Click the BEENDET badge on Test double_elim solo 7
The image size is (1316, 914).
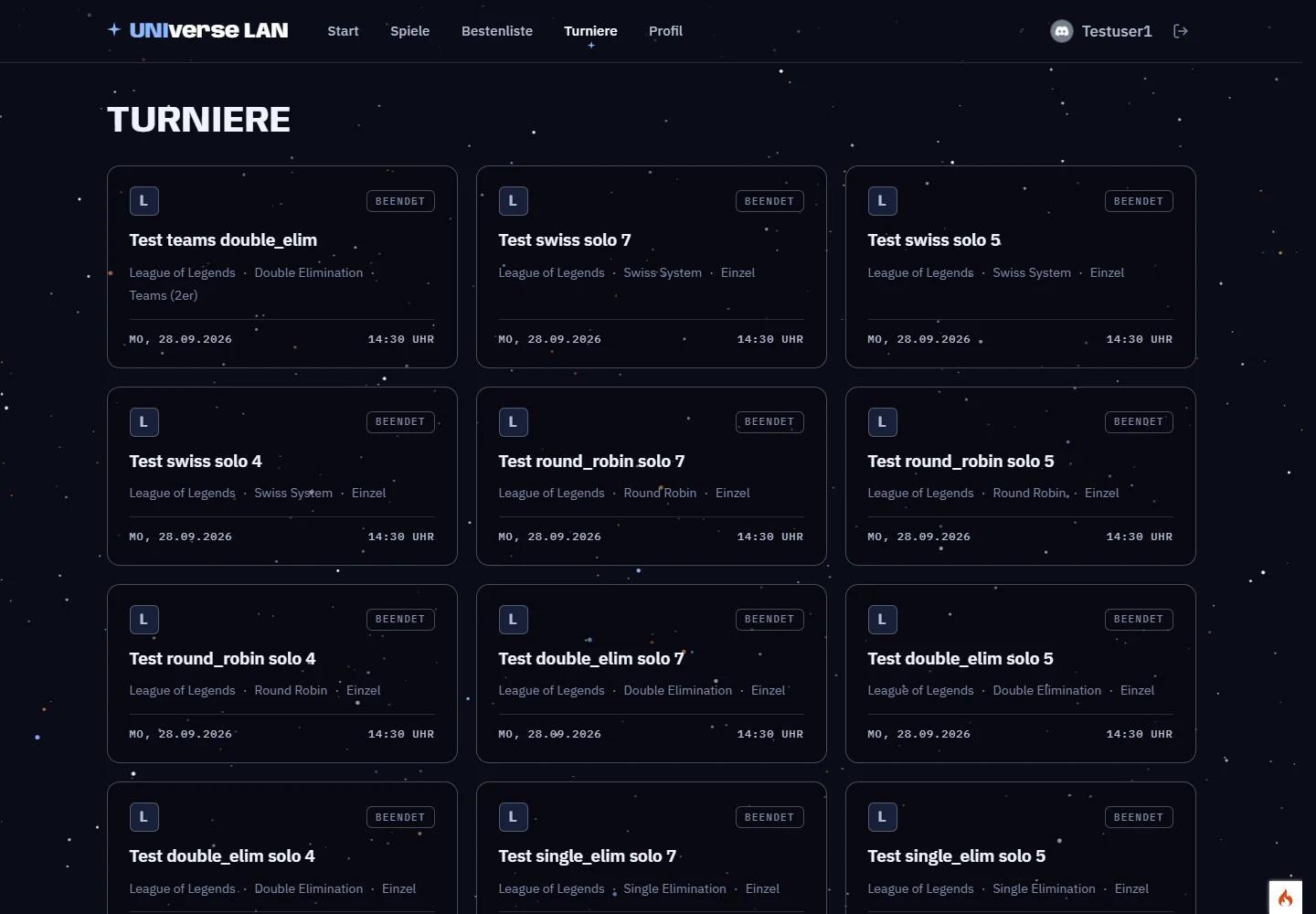[x=769, y=620]
